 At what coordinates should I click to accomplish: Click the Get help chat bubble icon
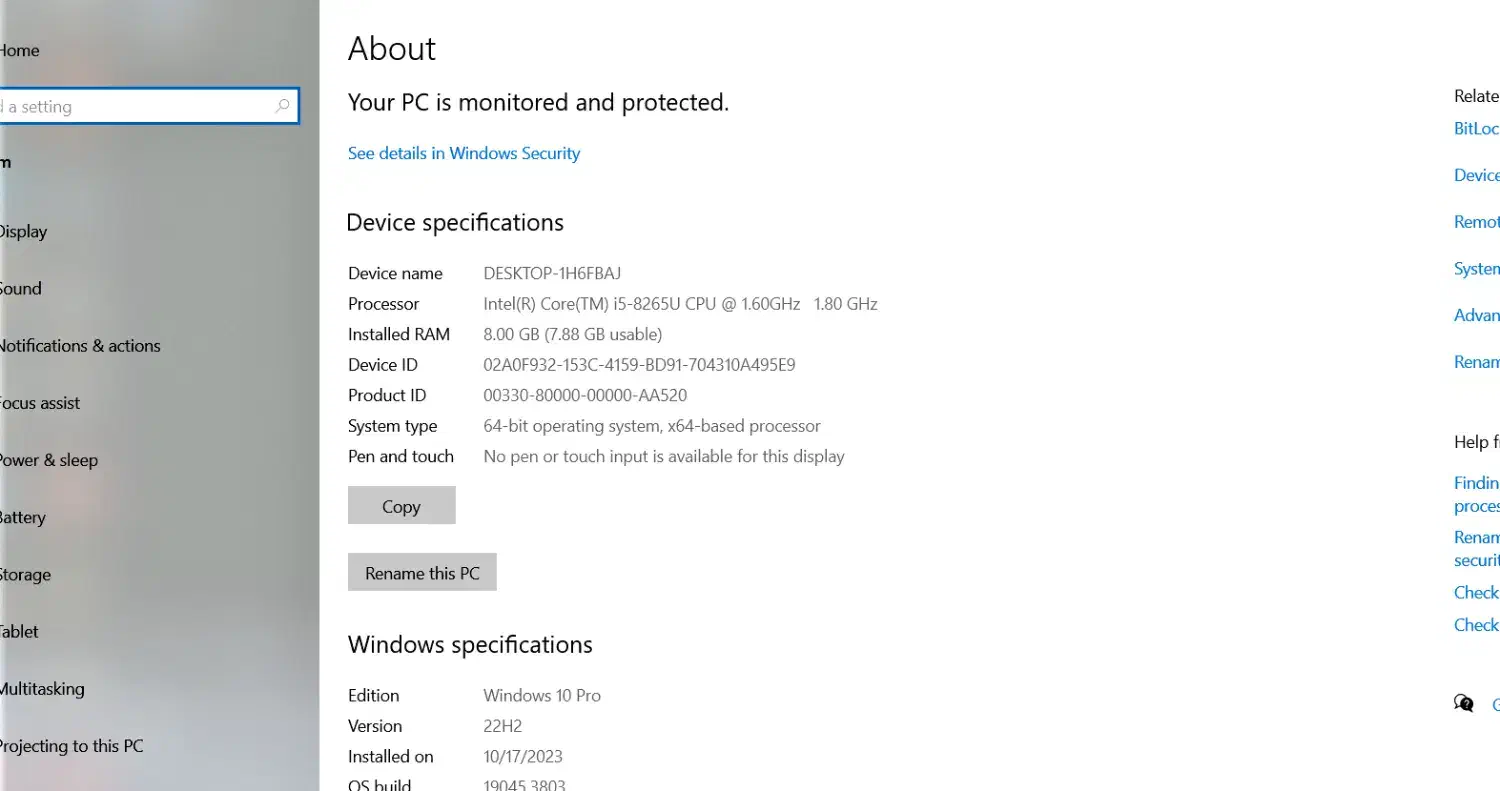coord(1464,703)
